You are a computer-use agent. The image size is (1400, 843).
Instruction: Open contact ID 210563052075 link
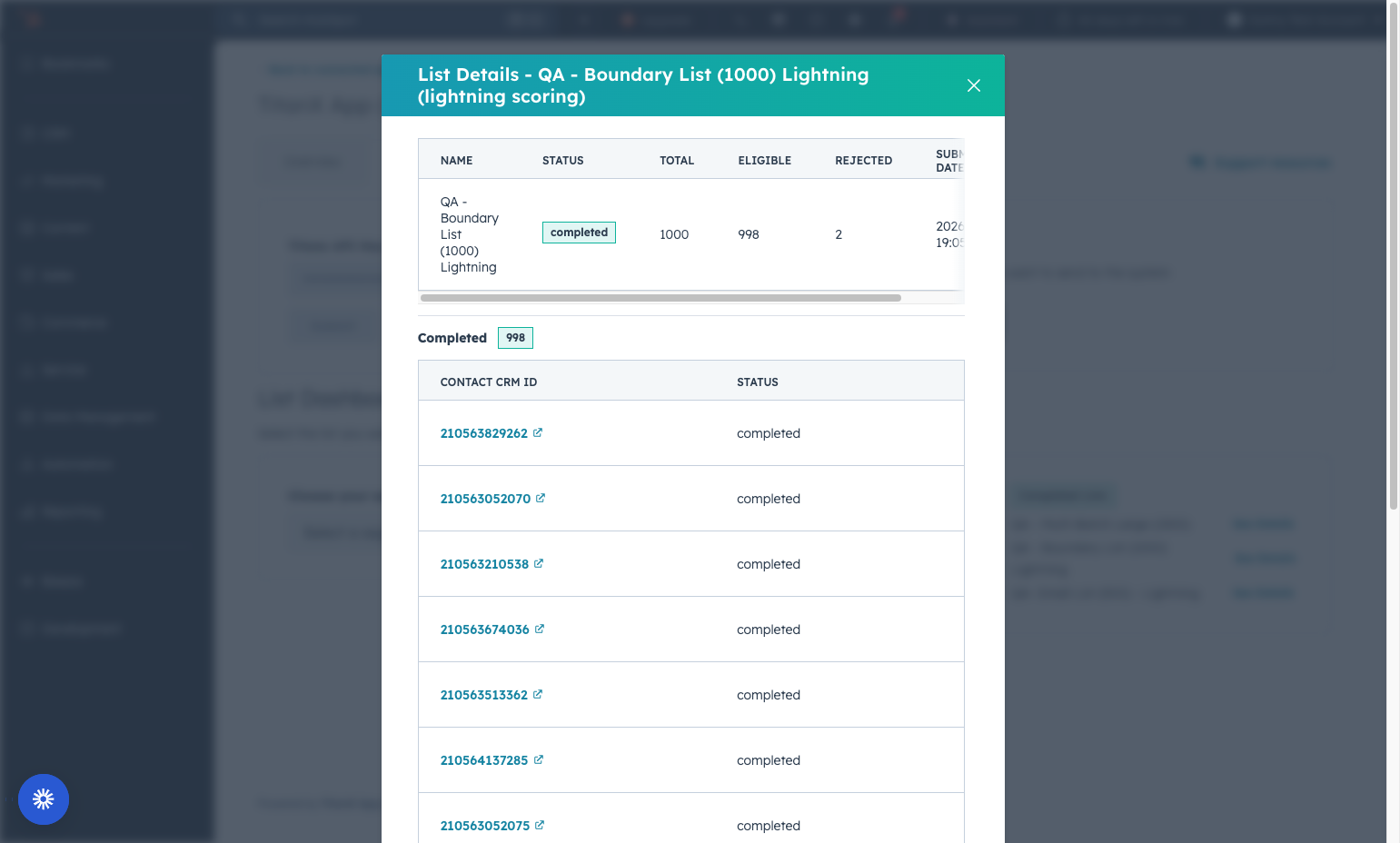pos(485,826)
